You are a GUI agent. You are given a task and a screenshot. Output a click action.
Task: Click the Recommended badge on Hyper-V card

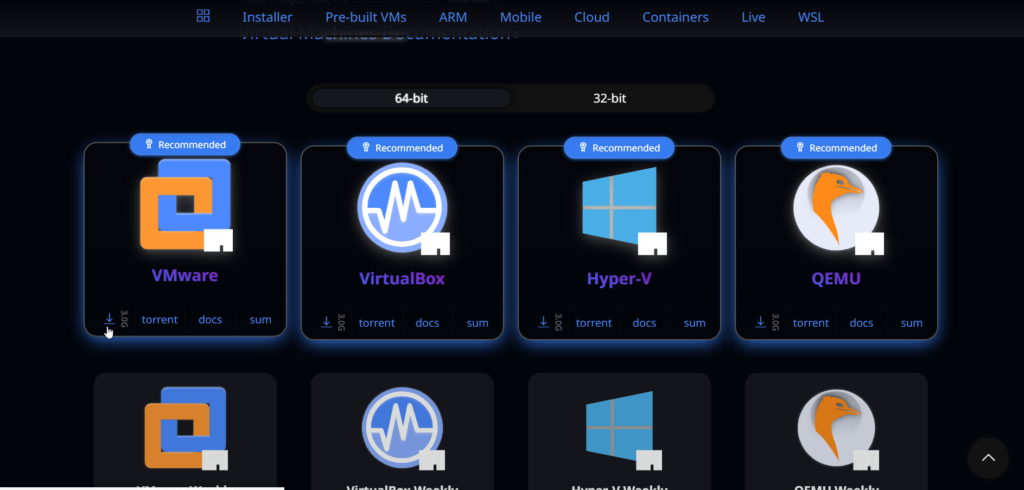click(x=619, y=148)
